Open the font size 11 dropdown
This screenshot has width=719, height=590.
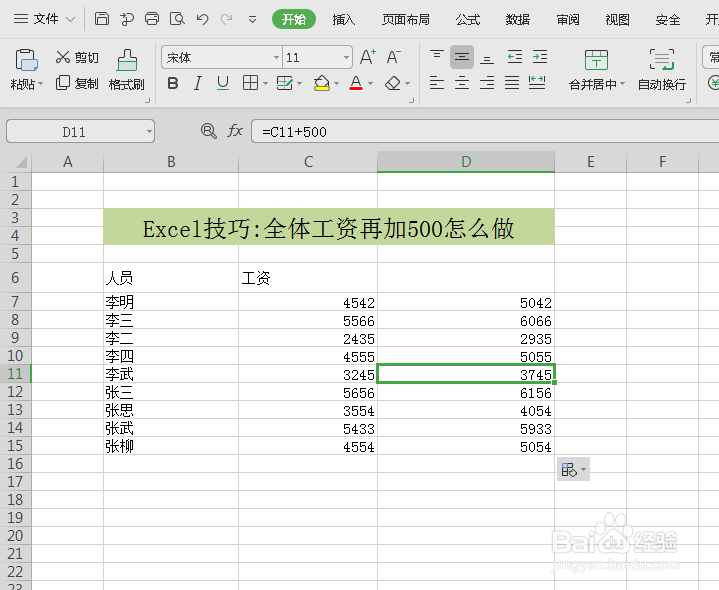point(346,57)
